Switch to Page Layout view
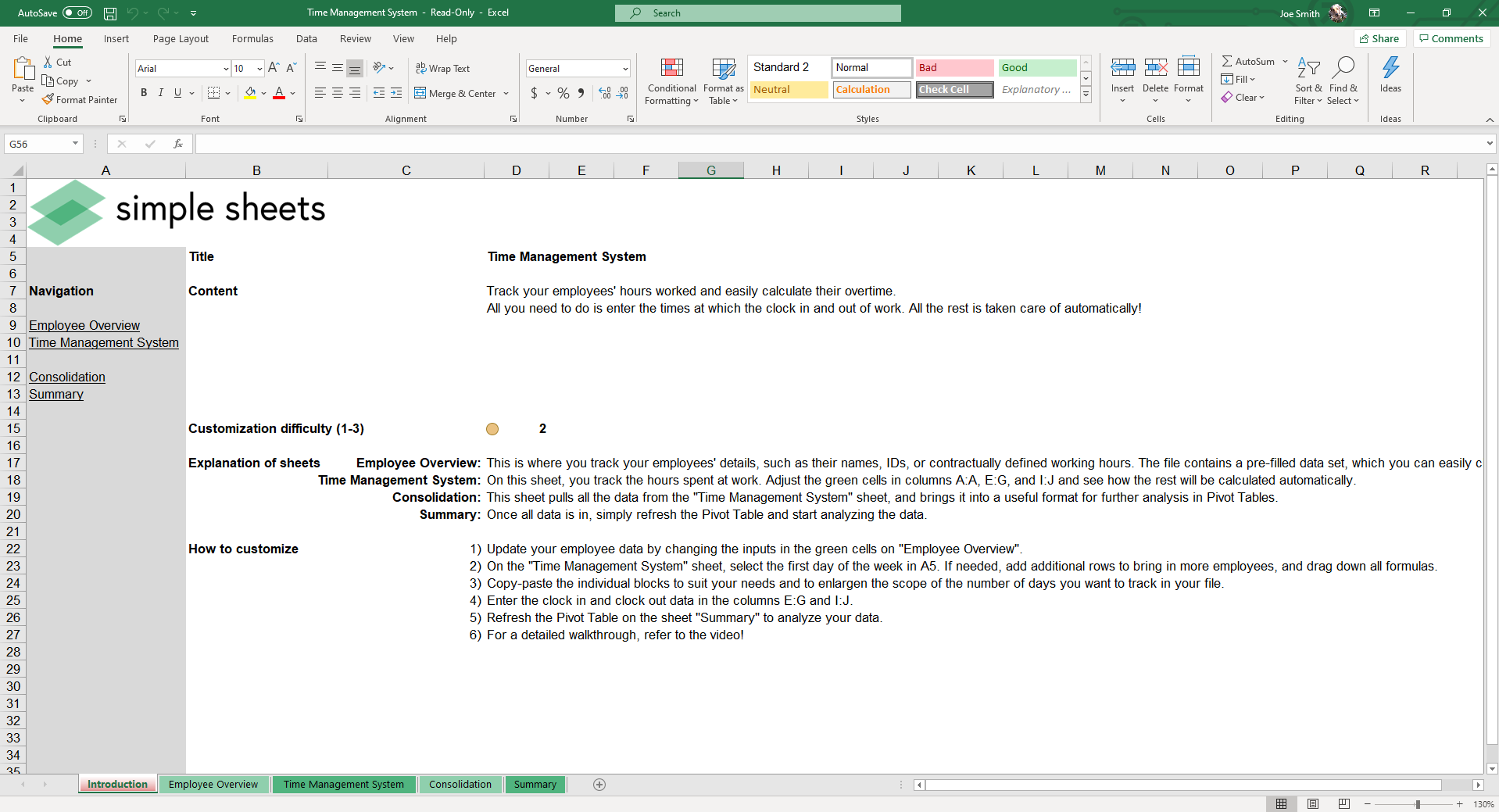The image size is (1499, 812). click(1313, 804)
